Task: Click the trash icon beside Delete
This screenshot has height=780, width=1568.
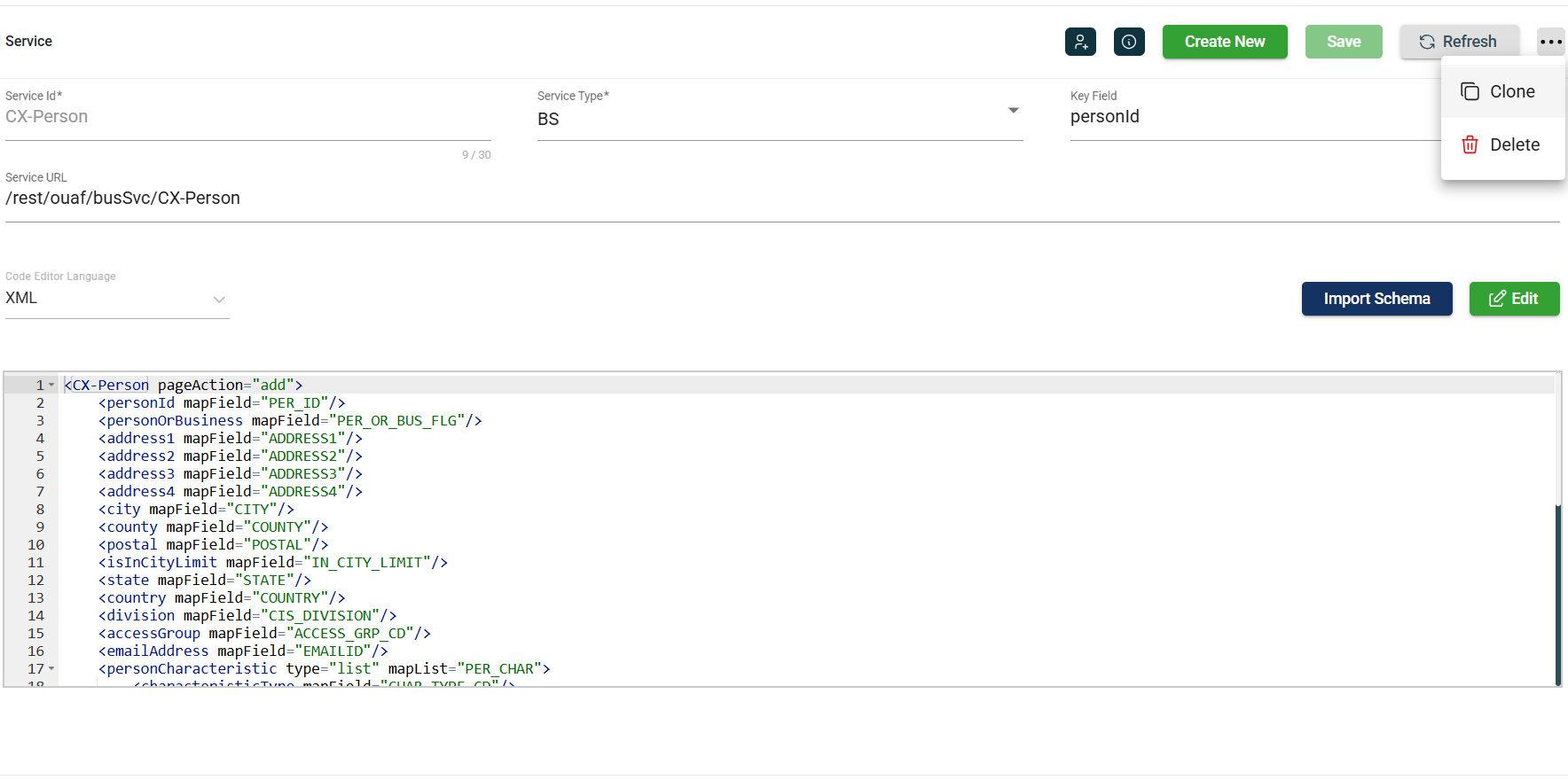Action: pyautogui.click(x=1470, y=144)
